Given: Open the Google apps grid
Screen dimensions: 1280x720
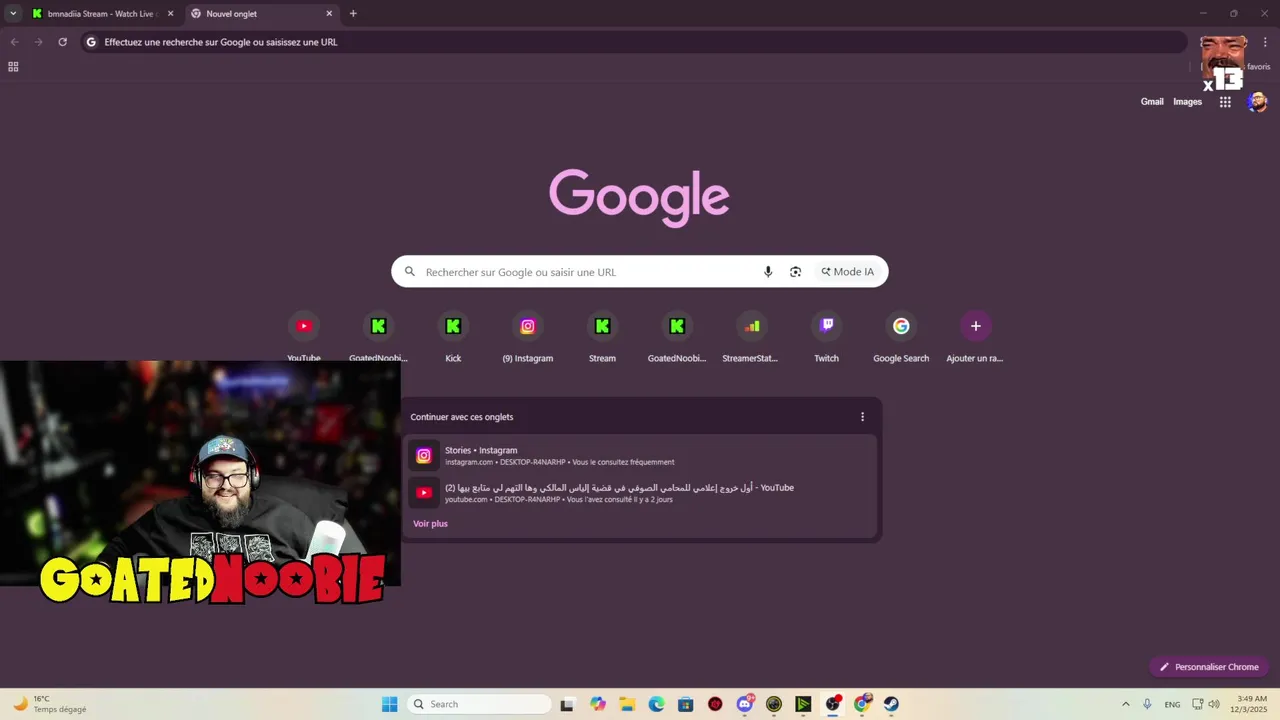Looking at the screenshot, I should (x=1225, y=102).
